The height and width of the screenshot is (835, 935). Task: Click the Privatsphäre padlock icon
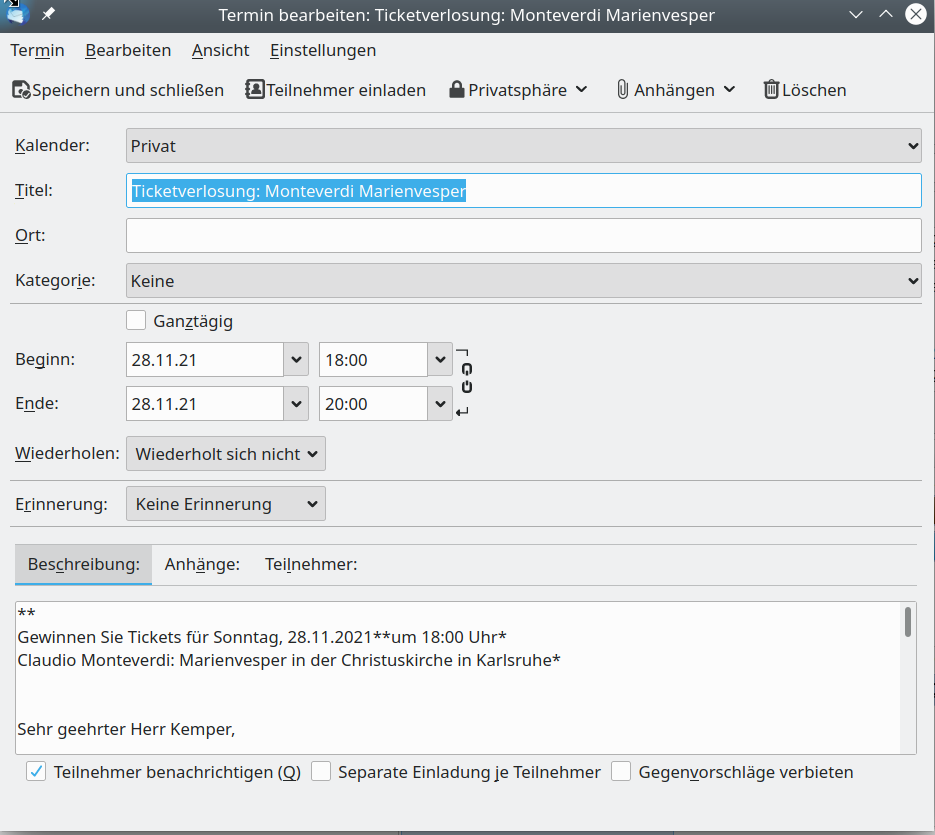457,90
